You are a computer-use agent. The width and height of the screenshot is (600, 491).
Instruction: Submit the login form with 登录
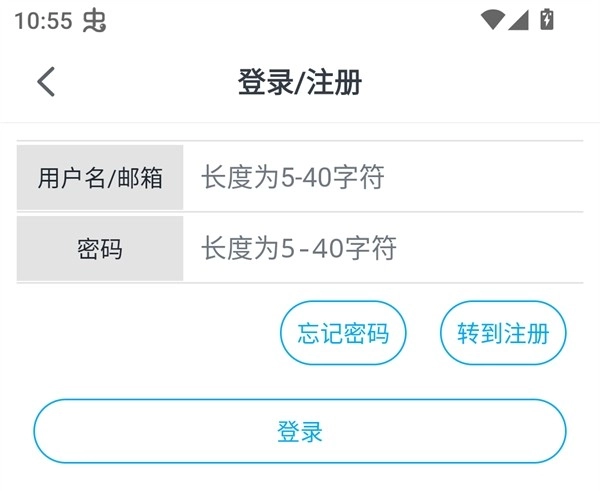(x=300, y=432)
